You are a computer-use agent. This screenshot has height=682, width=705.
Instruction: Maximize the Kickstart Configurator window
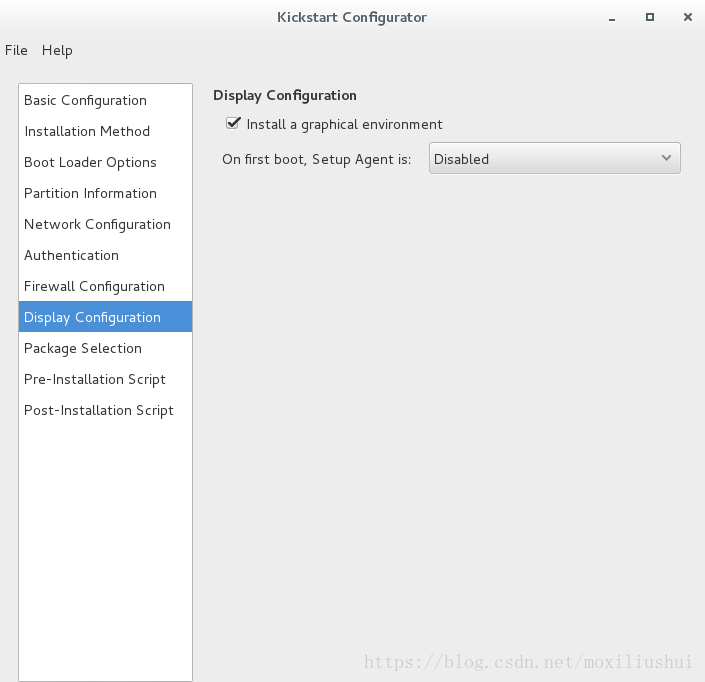click(x=650, y=17)
